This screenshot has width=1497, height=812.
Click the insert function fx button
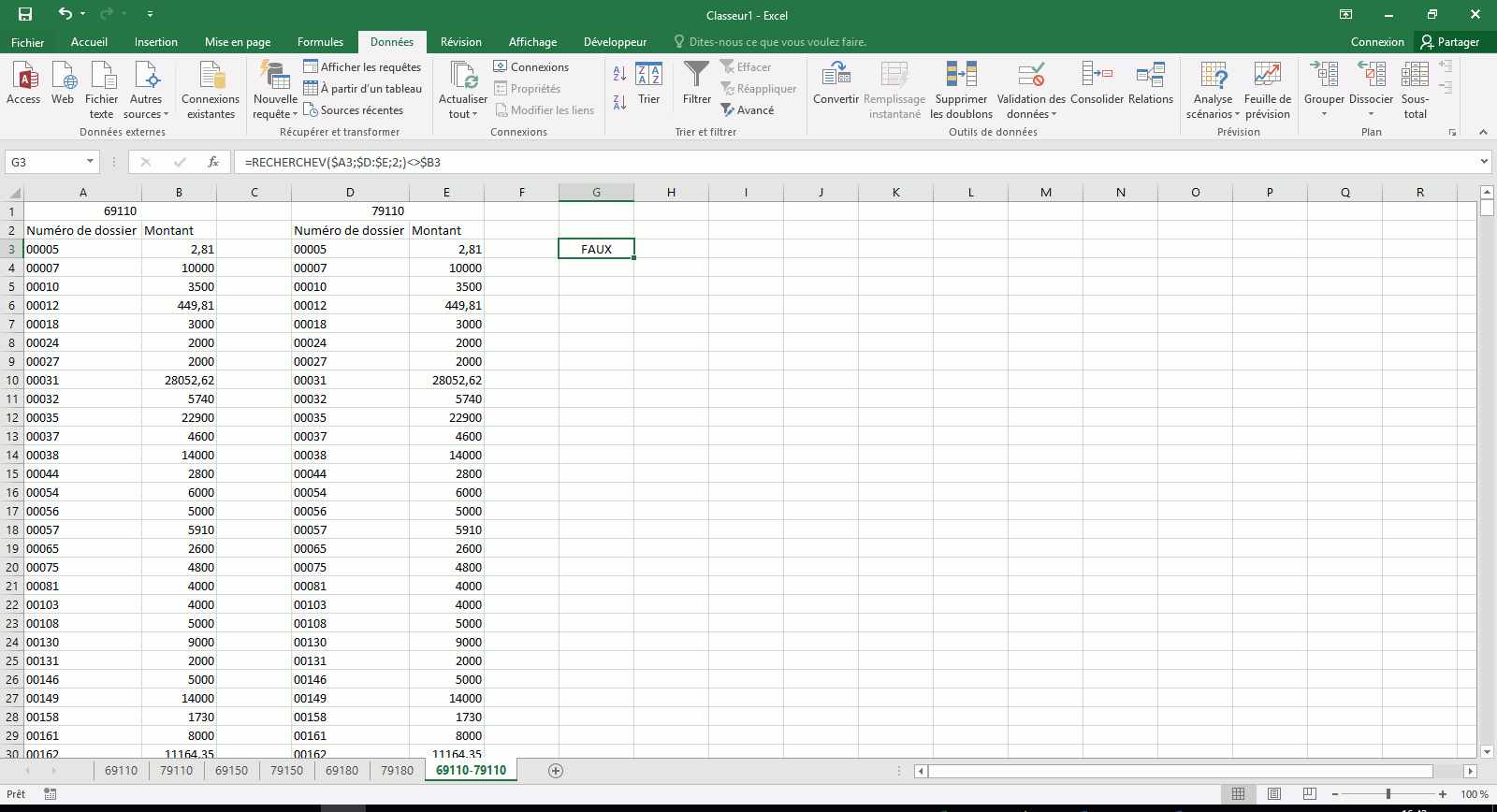tap(213, 162)
